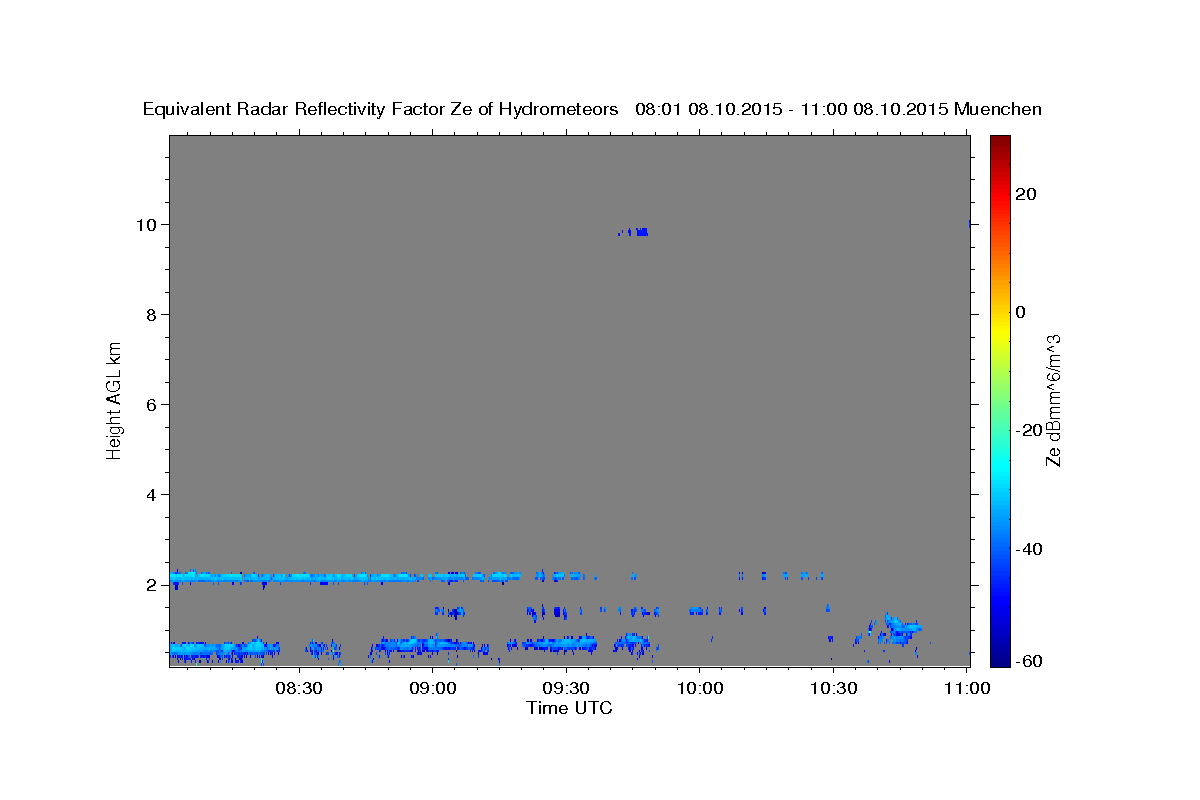Click the colorbar label -40
This screenshot has width=1200, height=800.
point(1029,548)
